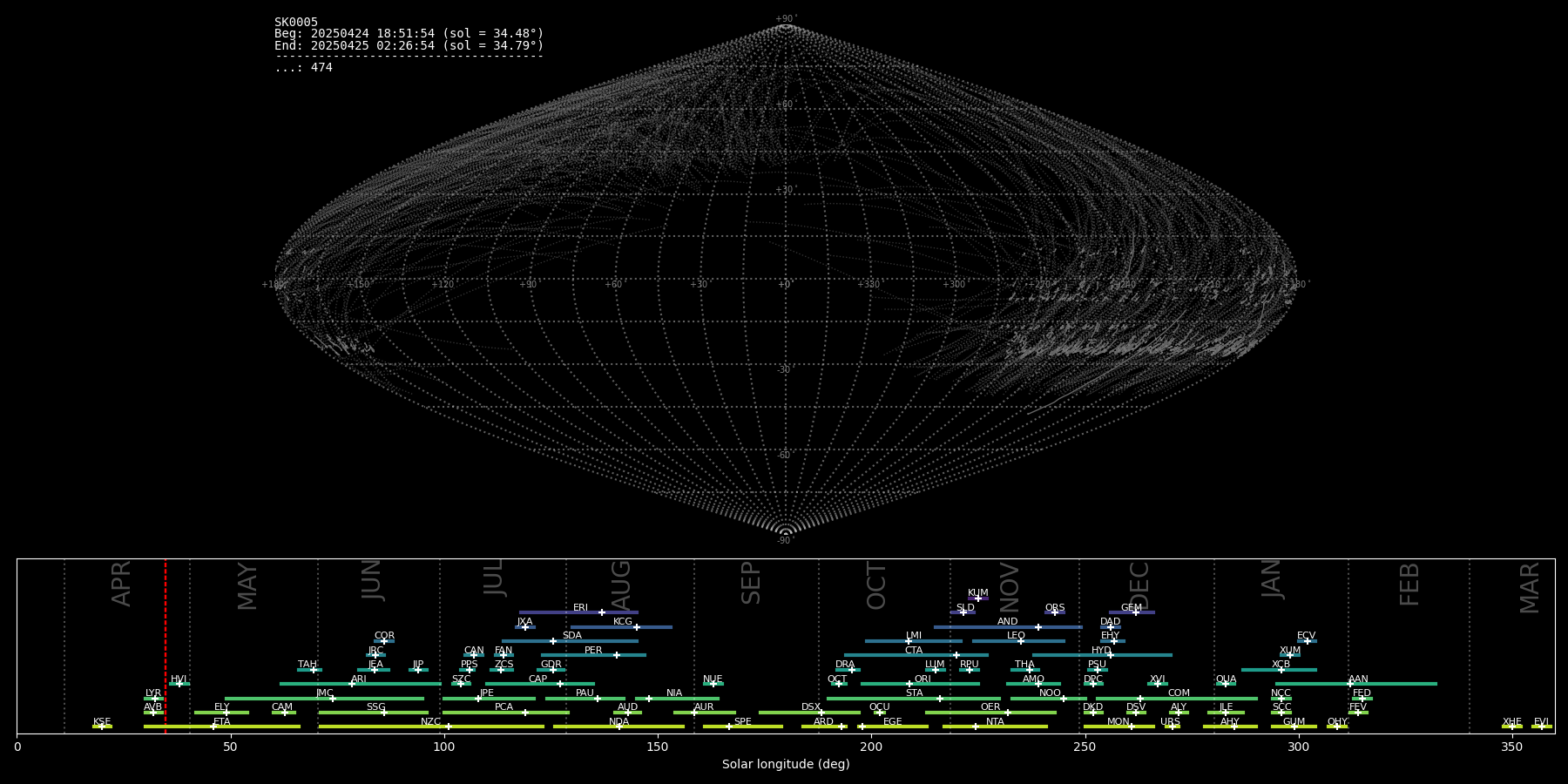Select the SSG shower label
This screenshot has width=1568, height=784.
pyautogui.click(x=375, y=707)
